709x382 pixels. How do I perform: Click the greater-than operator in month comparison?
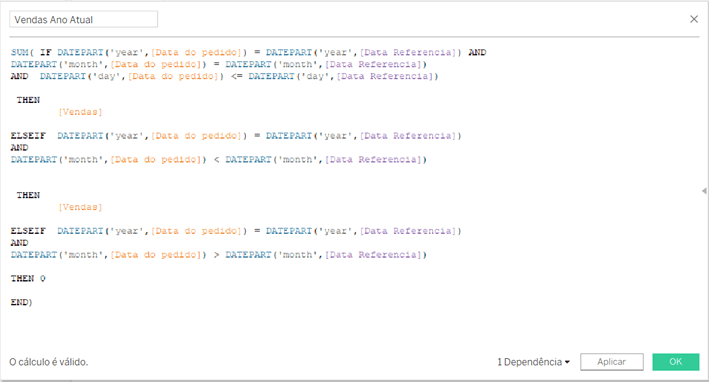pyautogui.click(x=216, y=255)
